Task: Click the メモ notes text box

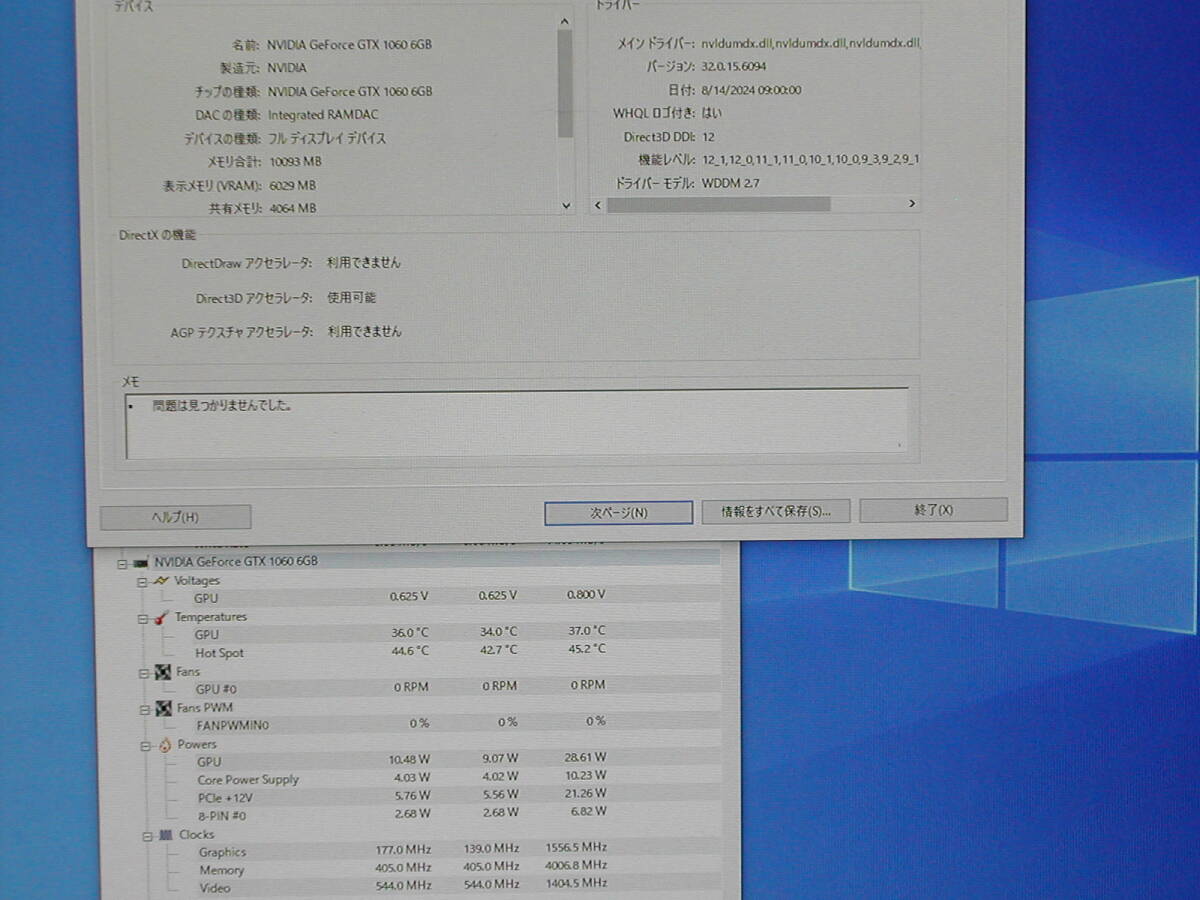Action: (x=516, y=423)
